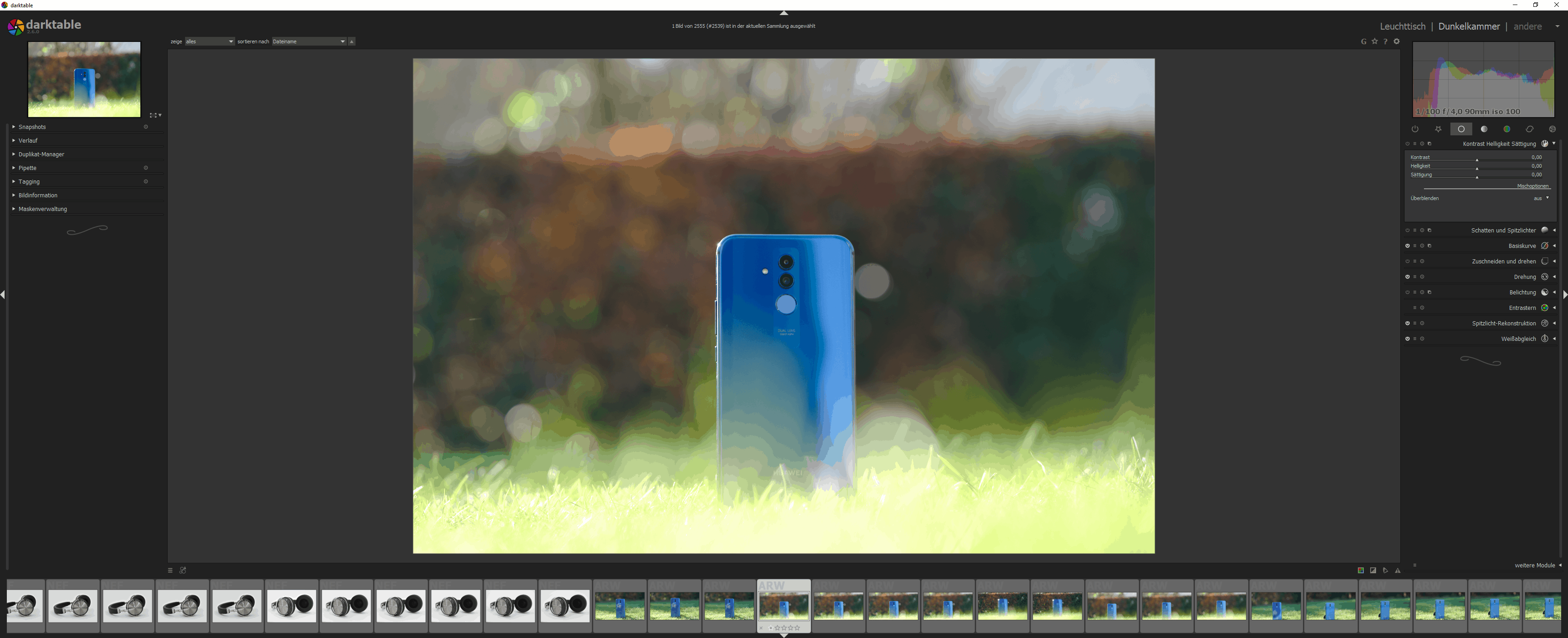The width and height of the screenshot is (1568, 638).
Task: Toggle the star overlay icon in top bar
Action: click(x=1374, y=41)
